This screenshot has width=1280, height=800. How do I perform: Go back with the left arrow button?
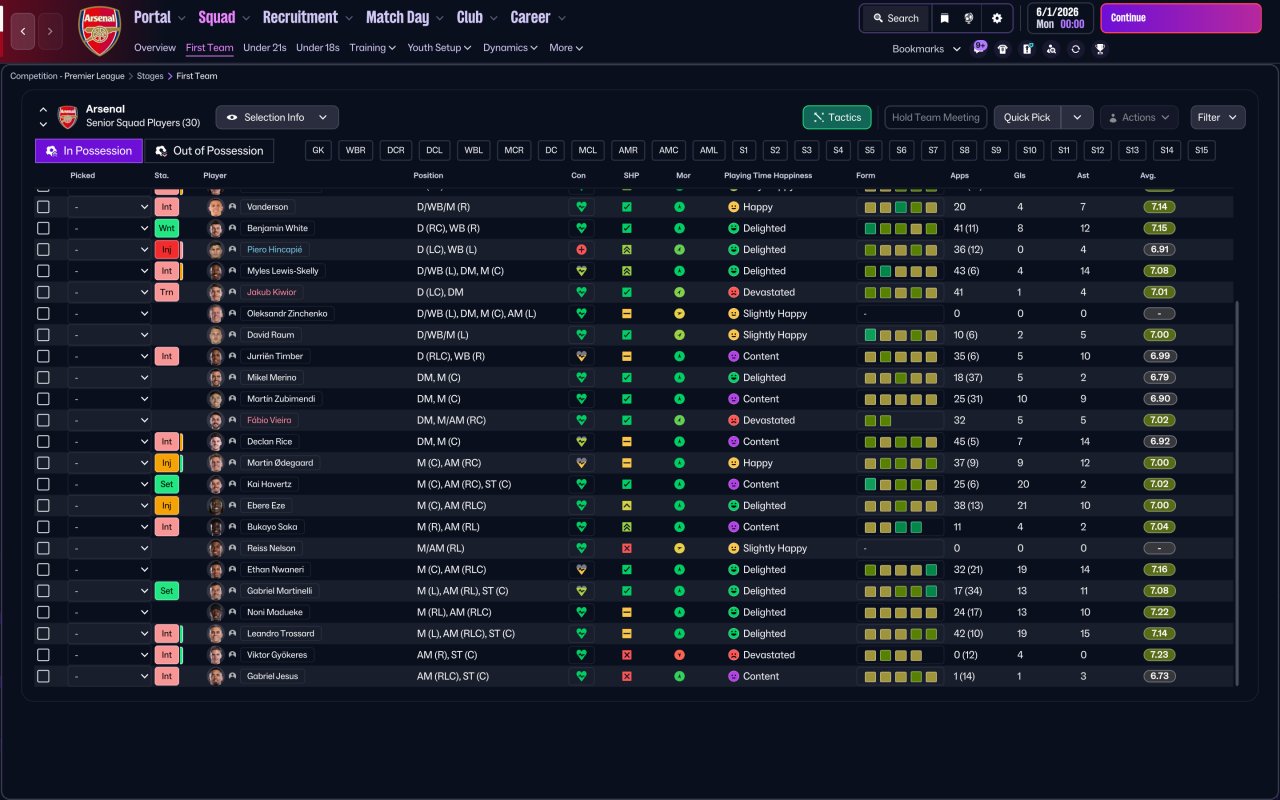point(23,31)
